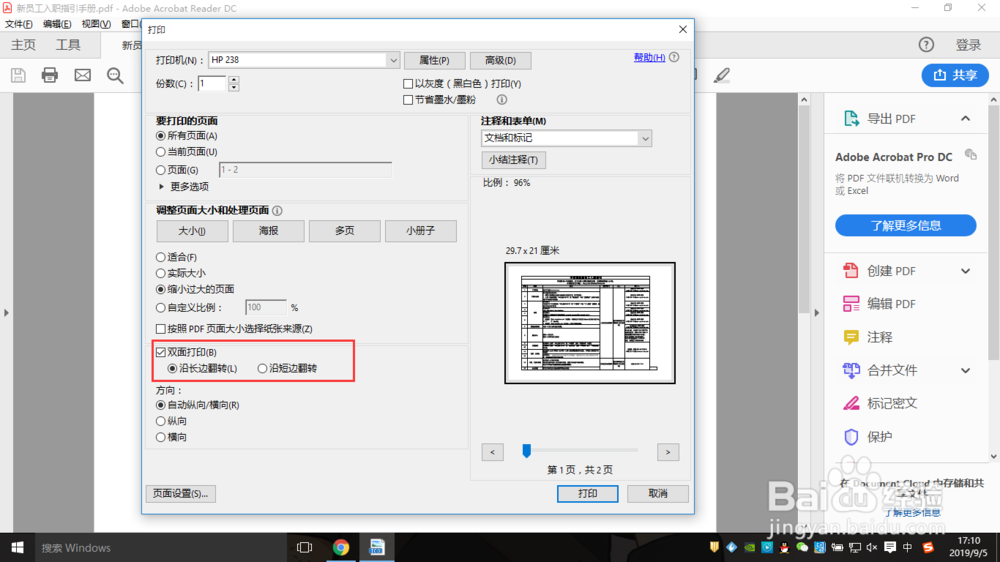Click the preview page slider handle
Image resolution: width=1000 pixels, height=562 pixels.
coord(526,451)
